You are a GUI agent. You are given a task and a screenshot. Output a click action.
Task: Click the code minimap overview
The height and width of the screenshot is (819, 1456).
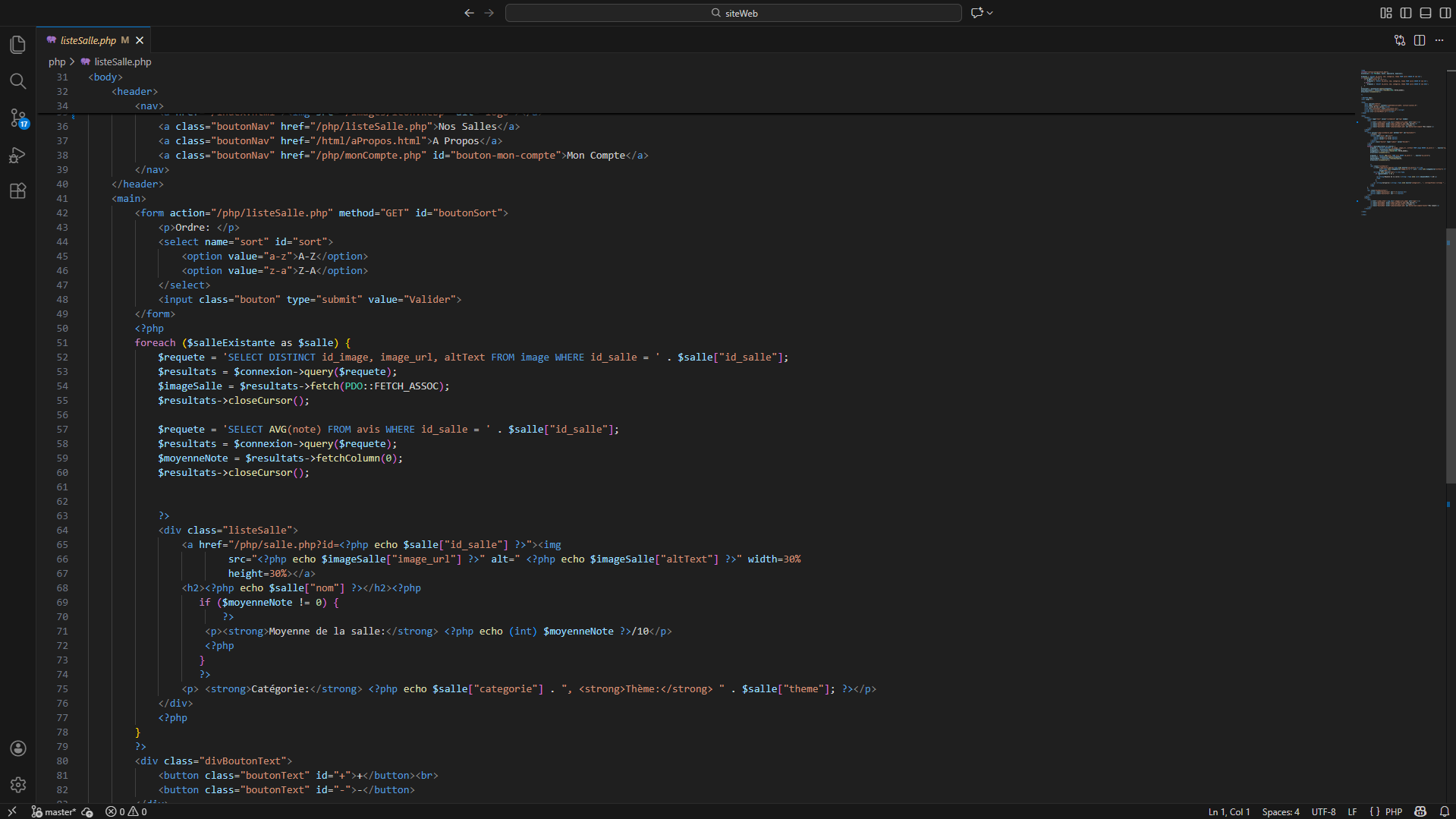[1400, 143]
